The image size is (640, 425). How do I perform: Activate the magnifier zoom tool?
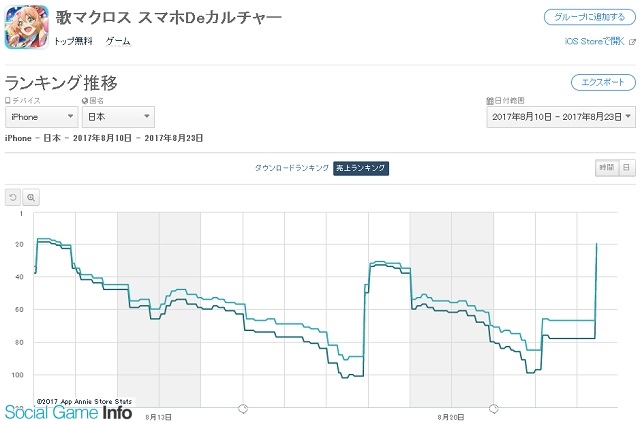click(31, 198)
